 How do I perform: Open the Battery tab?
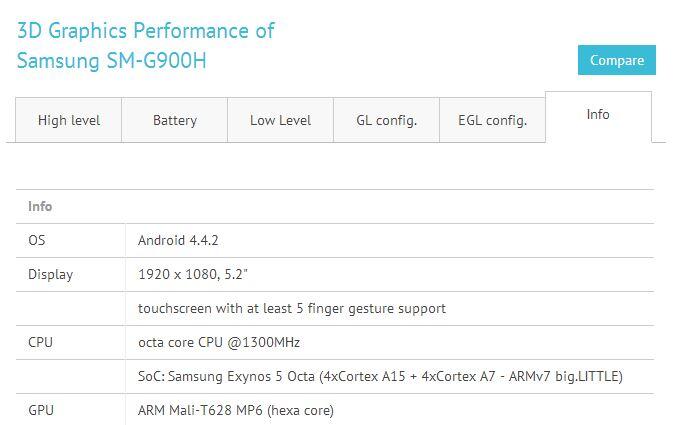[175, 120]
